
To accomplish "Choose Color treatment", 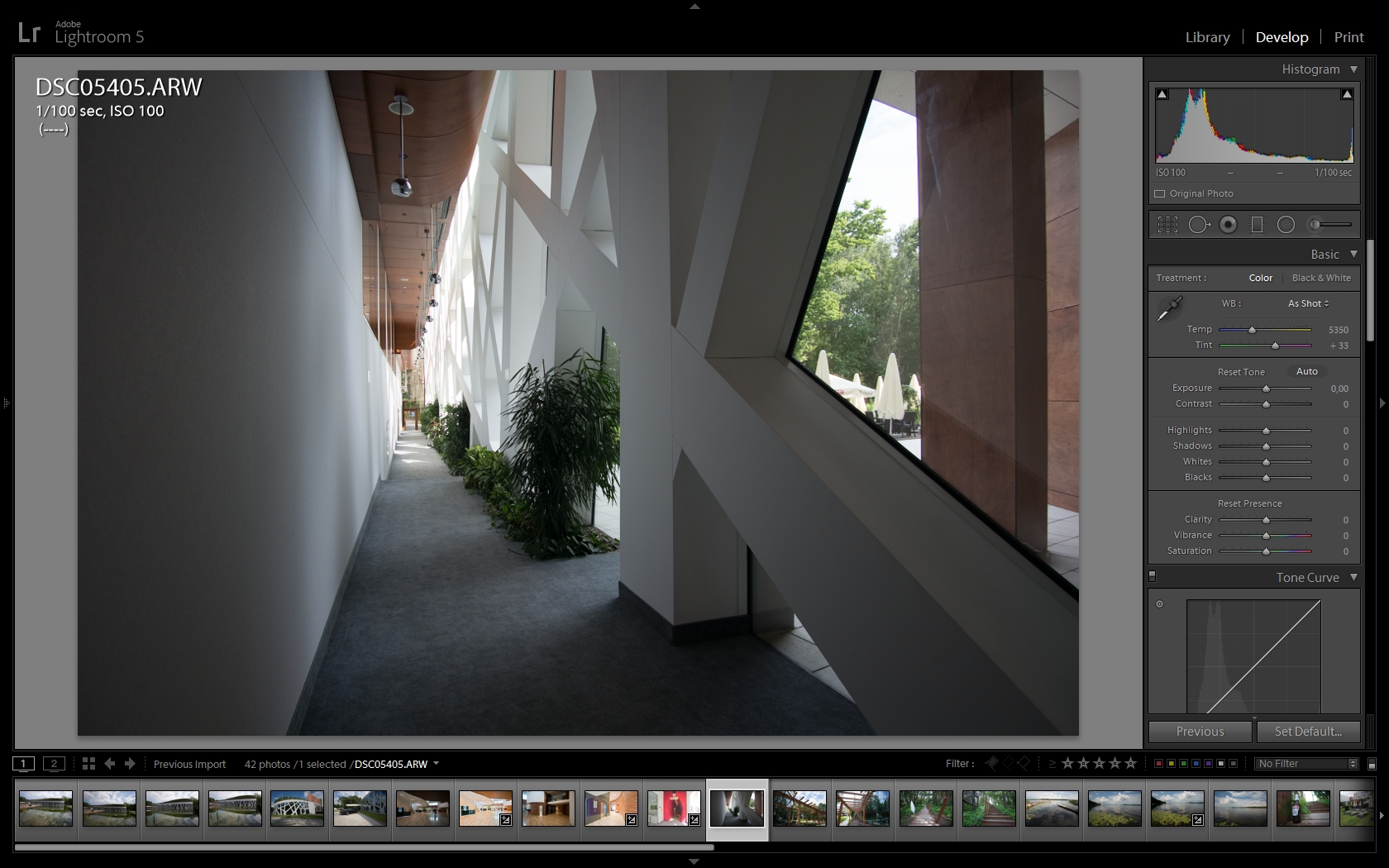I will click(1260, 278).
